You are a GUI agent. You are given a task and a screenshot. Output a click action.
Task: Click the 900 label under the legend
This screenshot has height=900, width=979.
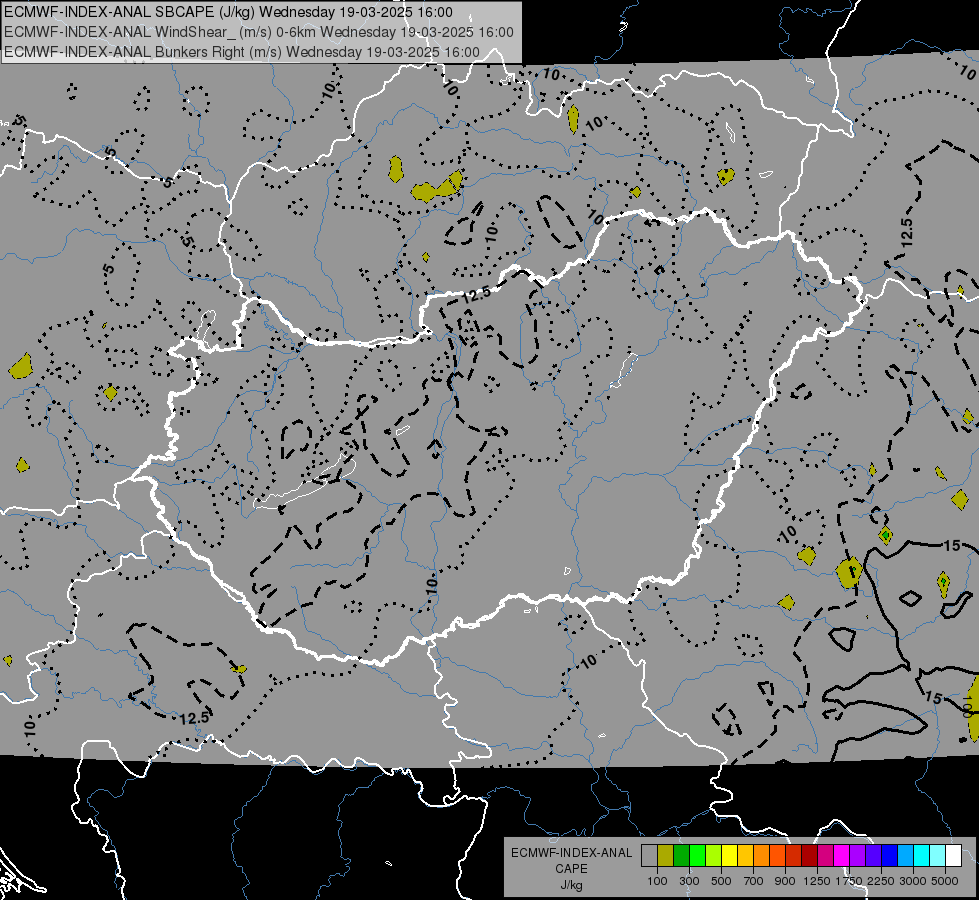(x=785, y=881)
